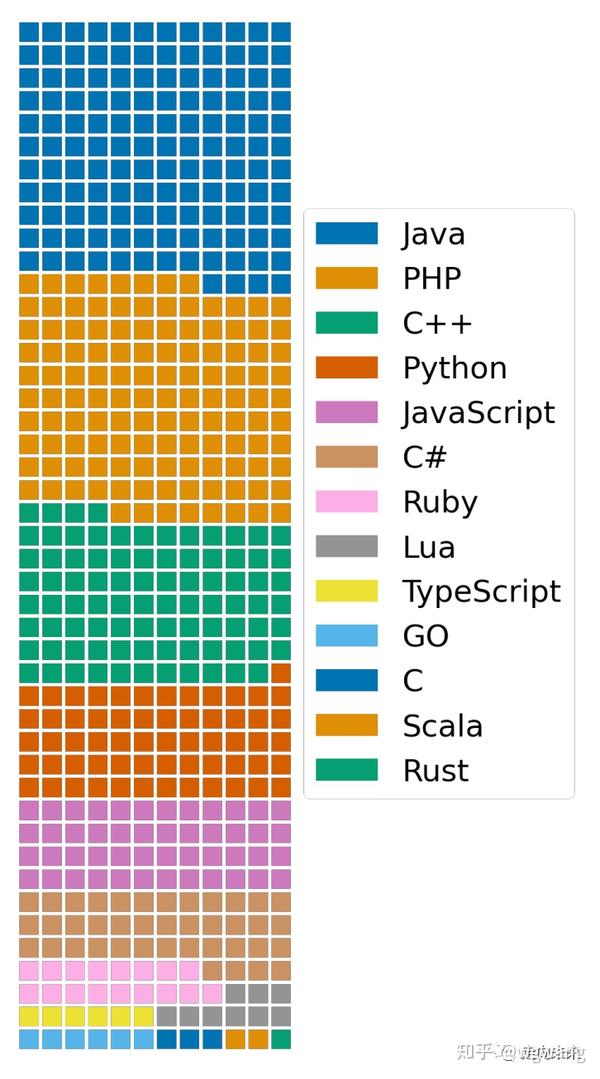The image size is (600, 1079).
Task: Pick the light blue GO legend swatch
Action: [x=346, y=636]
